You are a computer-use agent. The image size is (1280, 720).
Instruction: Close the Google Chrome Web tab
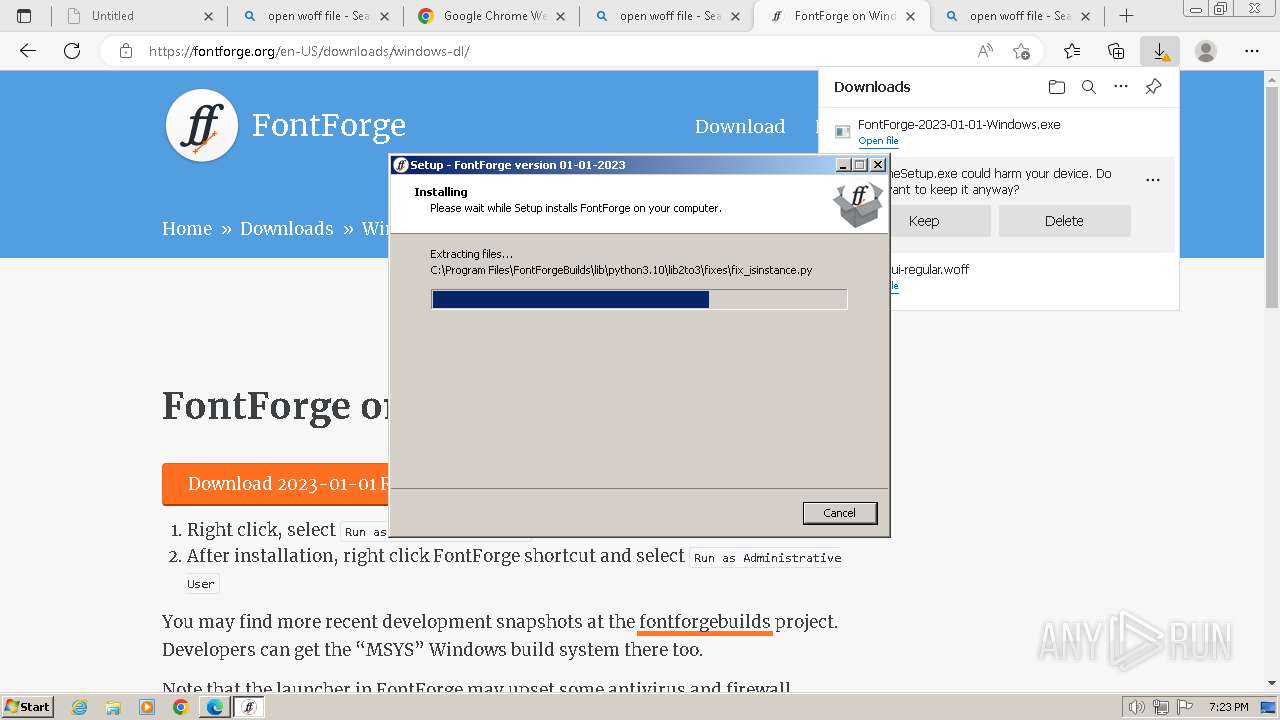[560, 16]
